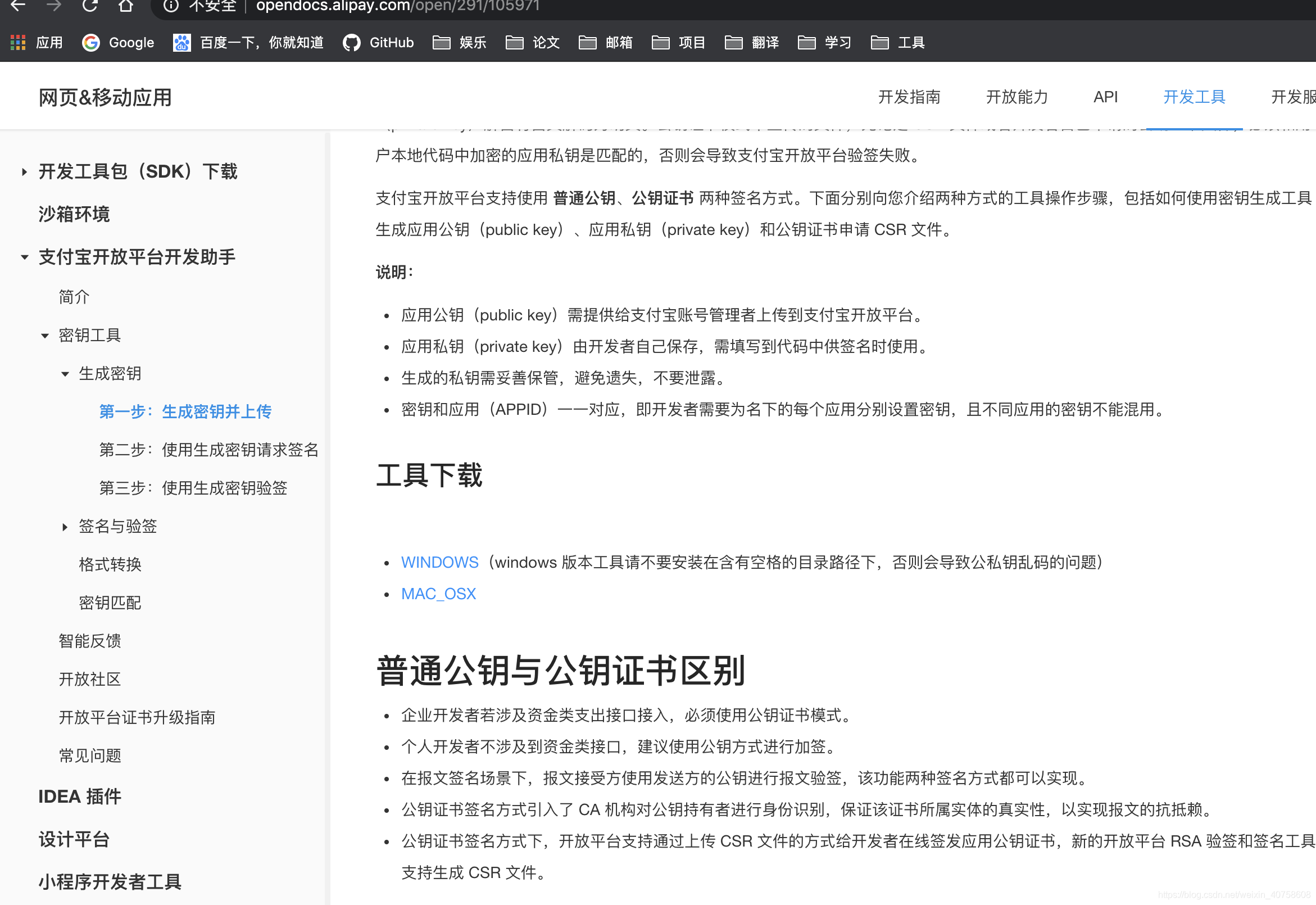Click the browser back arrow
The image size is (1316, 905).
(x=17, y=5)
